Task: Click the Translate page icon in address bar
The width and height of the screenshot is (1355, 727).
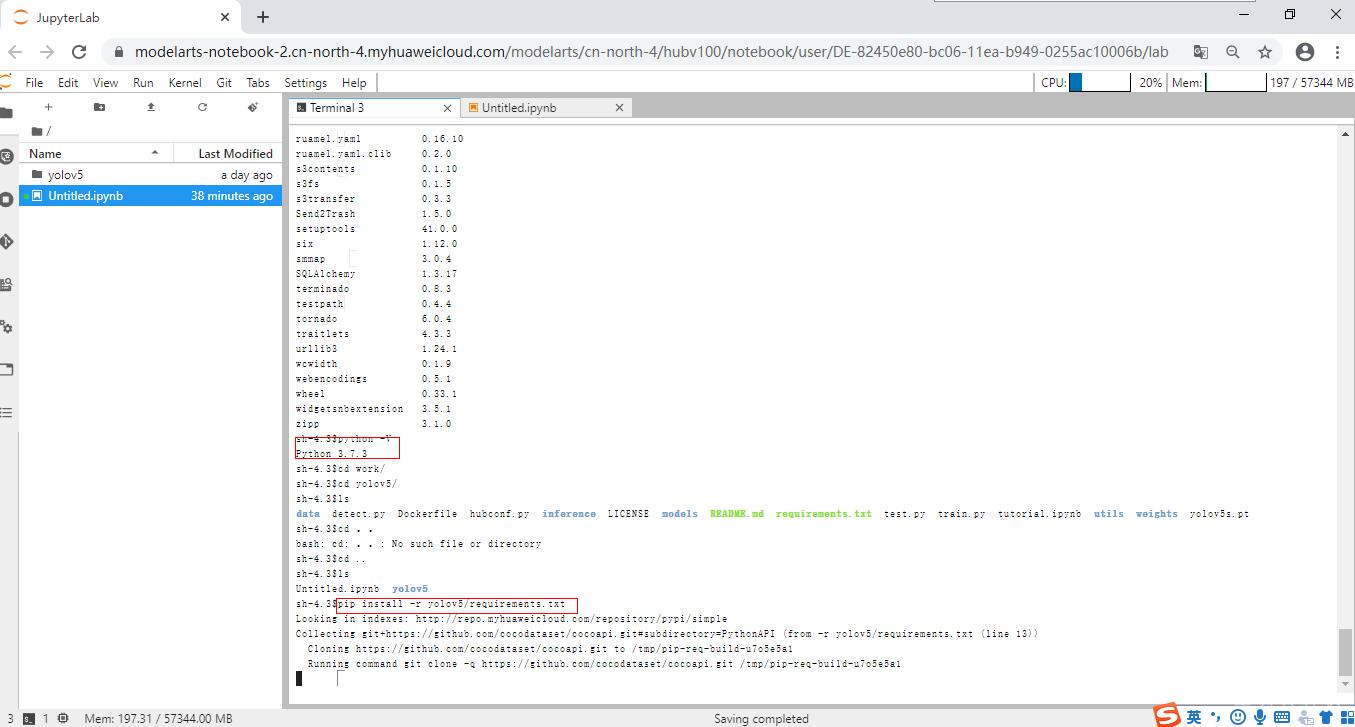Action: coord(1201,52)
